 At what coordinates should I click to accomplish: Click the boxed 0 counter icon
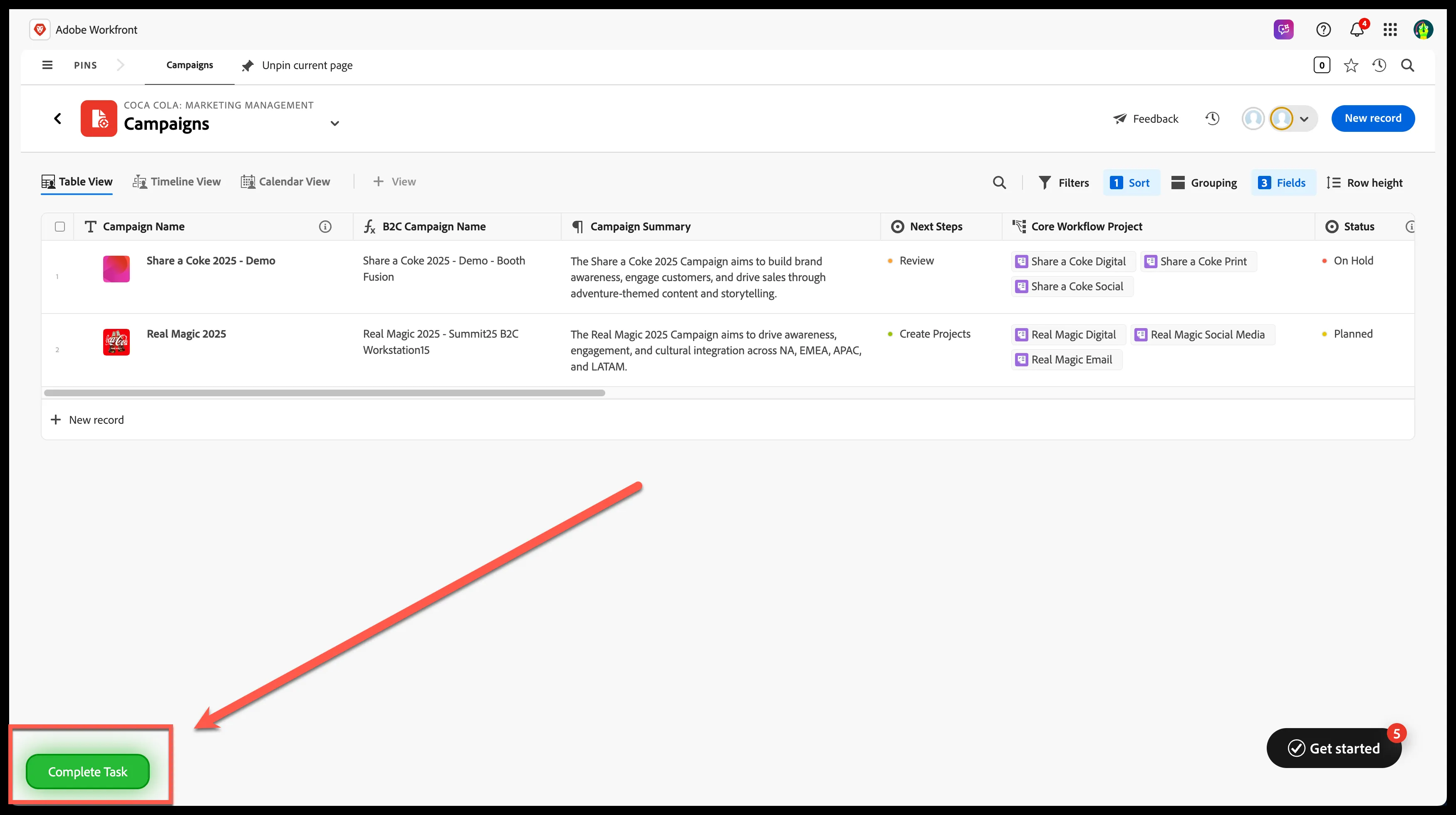[x=1322, y=66]
